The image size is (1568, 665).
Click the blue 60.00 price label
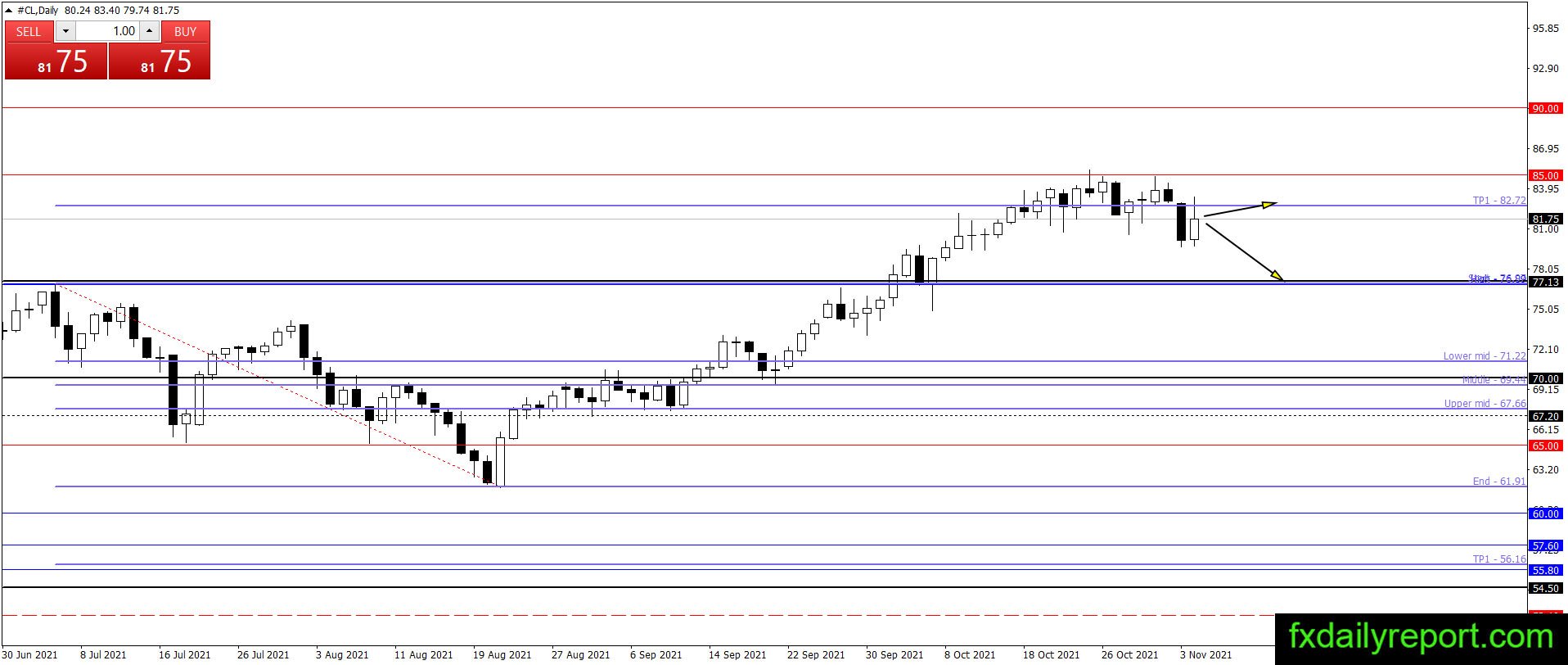point(1545,513)
